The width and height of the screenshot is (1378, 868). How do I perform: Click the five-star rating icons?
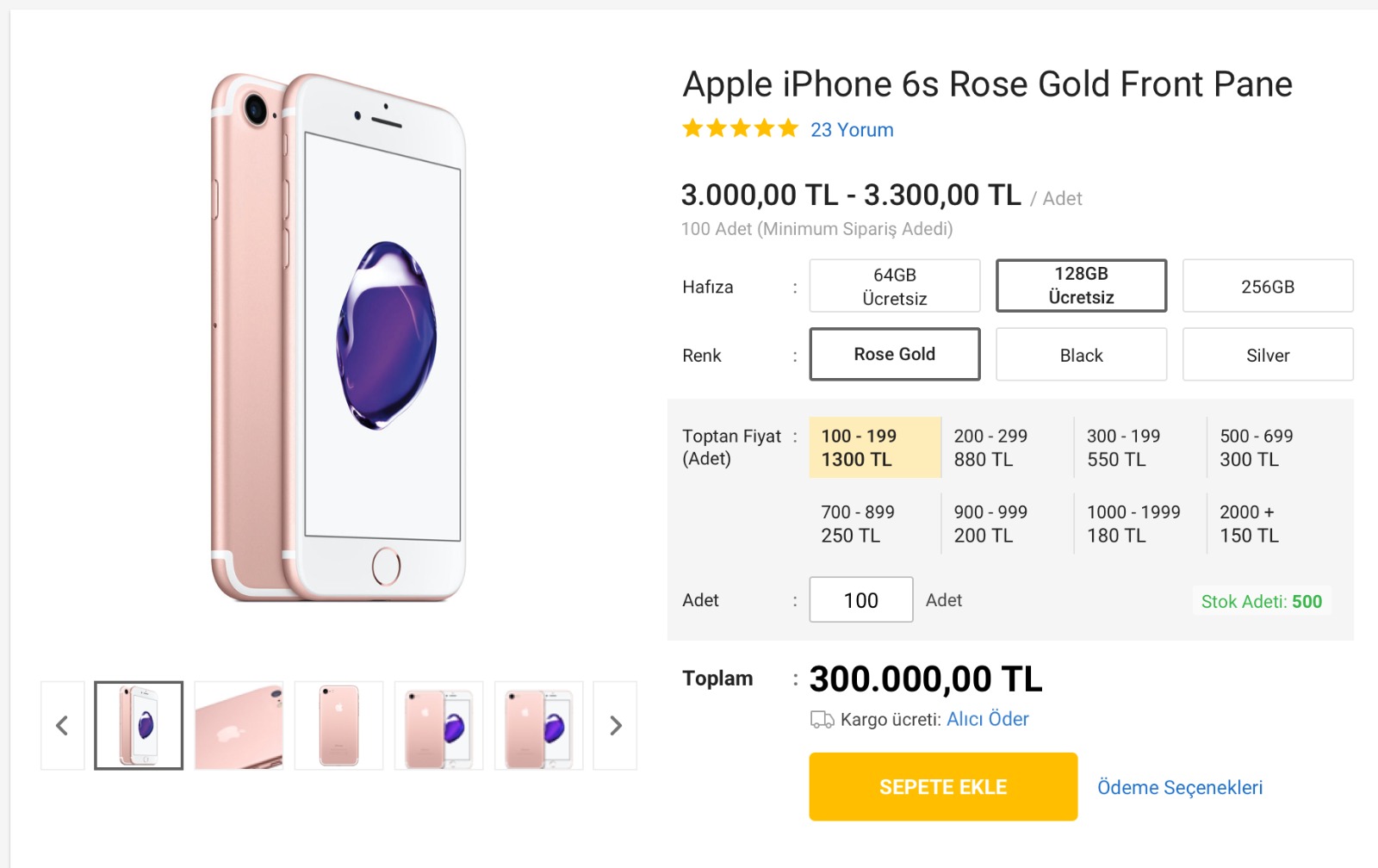tap(741, 129)
